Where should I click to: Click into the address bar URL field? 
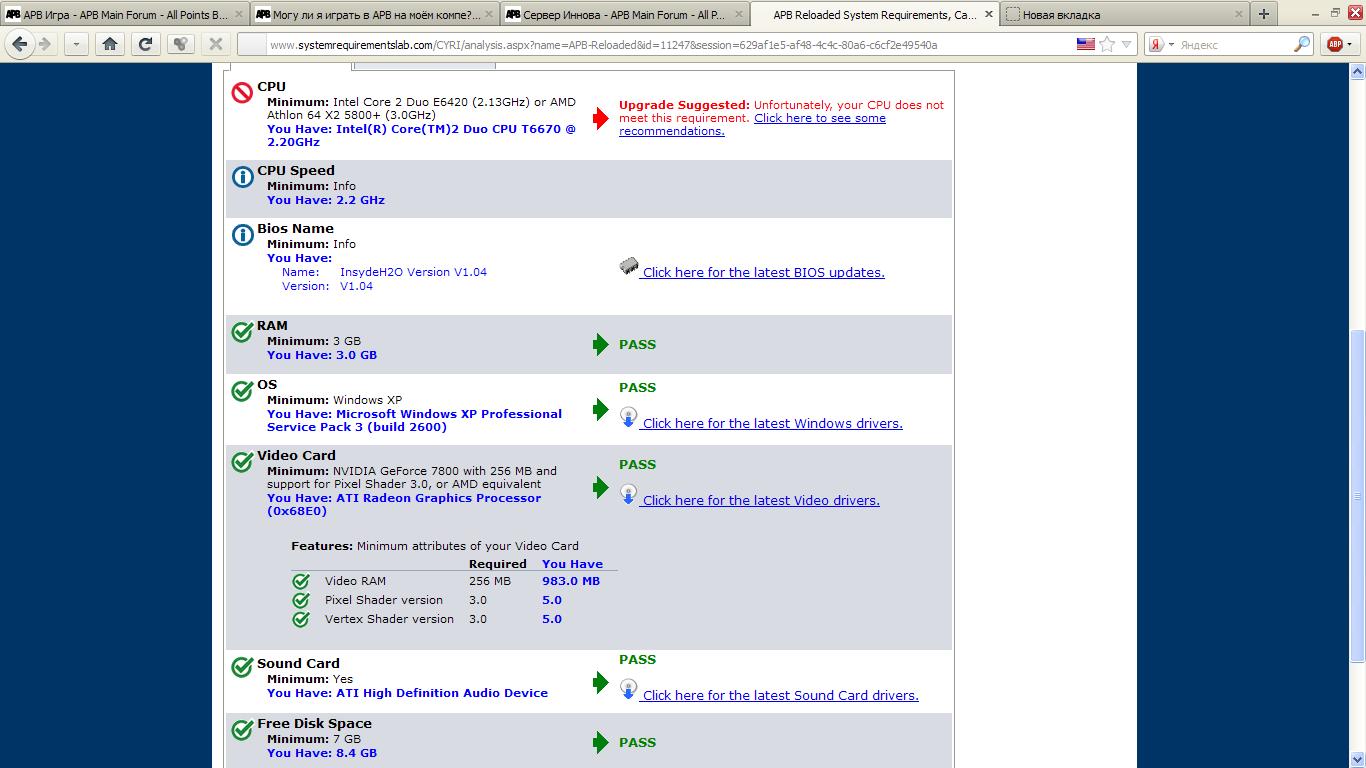click(x=650, y=45)
